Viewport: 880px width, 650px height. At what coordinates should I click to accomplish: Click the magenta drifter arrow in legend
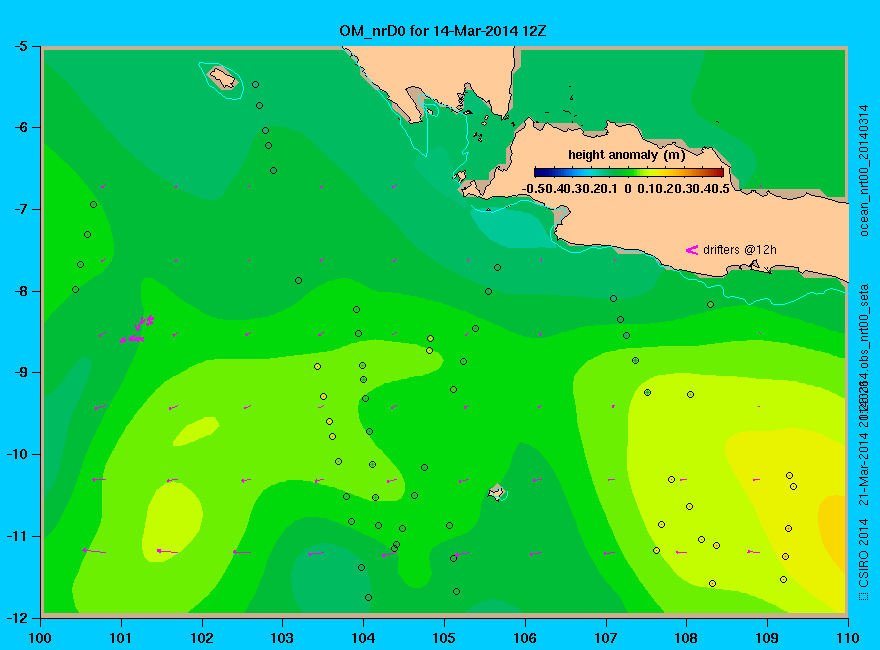coord(691,250)
